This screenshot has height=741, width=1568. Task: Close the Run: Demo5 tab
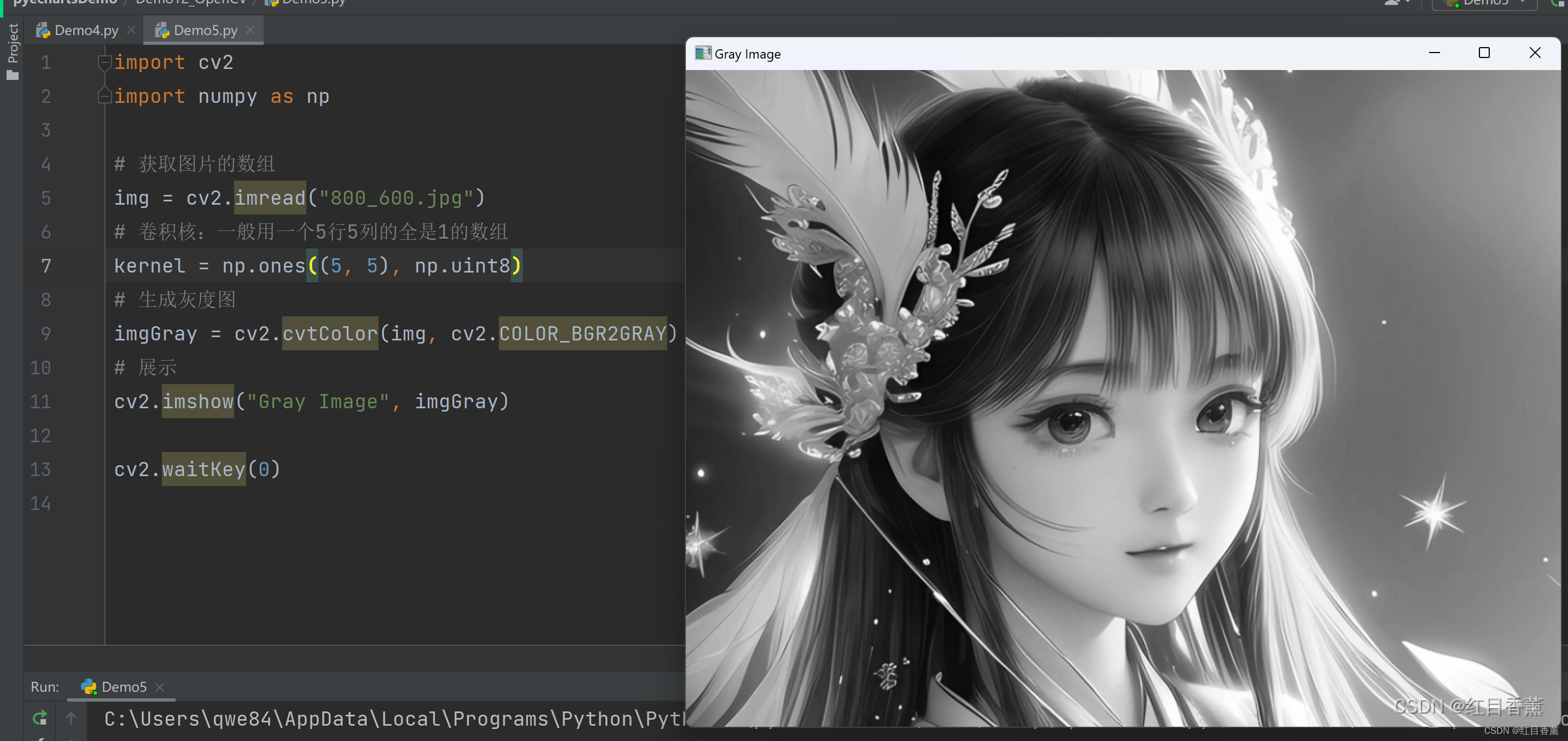point(160,687)
